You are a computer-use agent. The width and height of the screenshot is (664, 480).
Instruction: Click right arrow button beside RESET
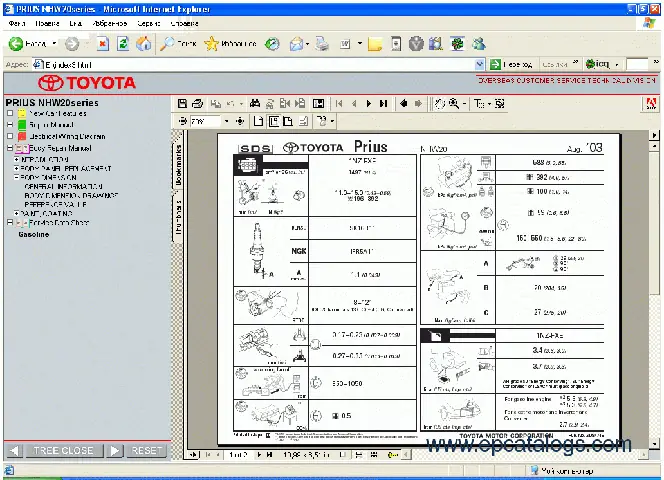coord(115,451)
